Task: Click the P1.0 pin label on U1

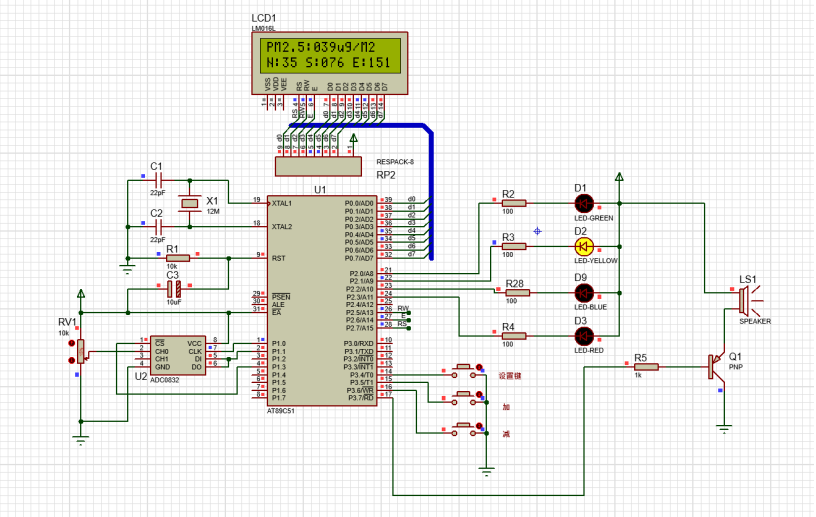Action: pos(278,343)
